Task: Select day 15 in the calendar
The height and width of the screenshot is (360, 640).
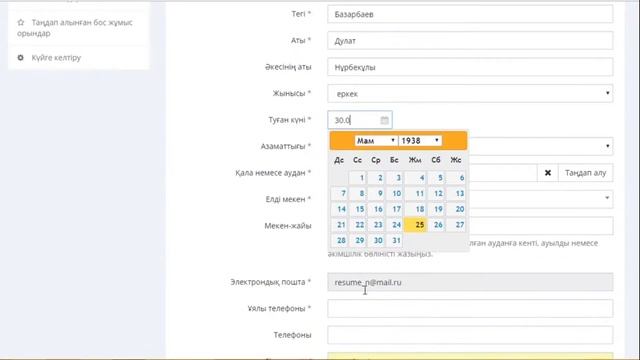Action: pyautogui.click(x=358, y=209)
